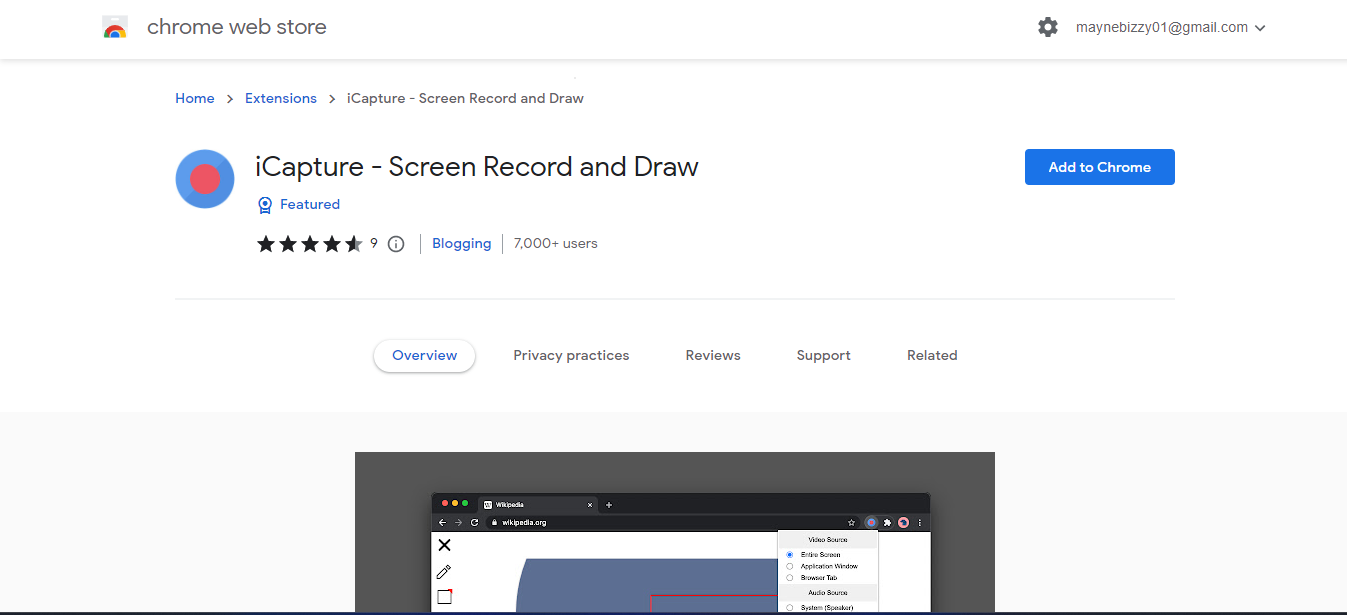The image size is (1347, 615).
Task: Select the Overview tab
Action: coord(425,355)
